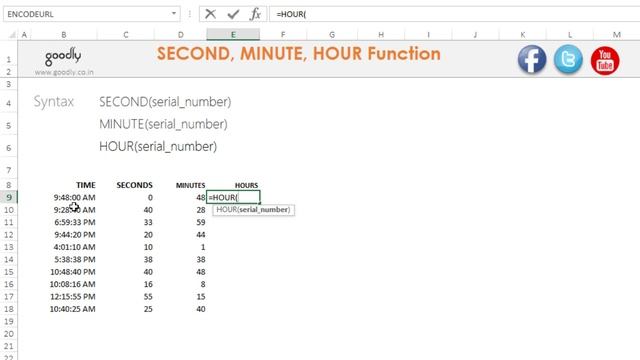Click cell with time 5:38:38 PM
Screen dimensions: 640x360
[x=64, y=260]
